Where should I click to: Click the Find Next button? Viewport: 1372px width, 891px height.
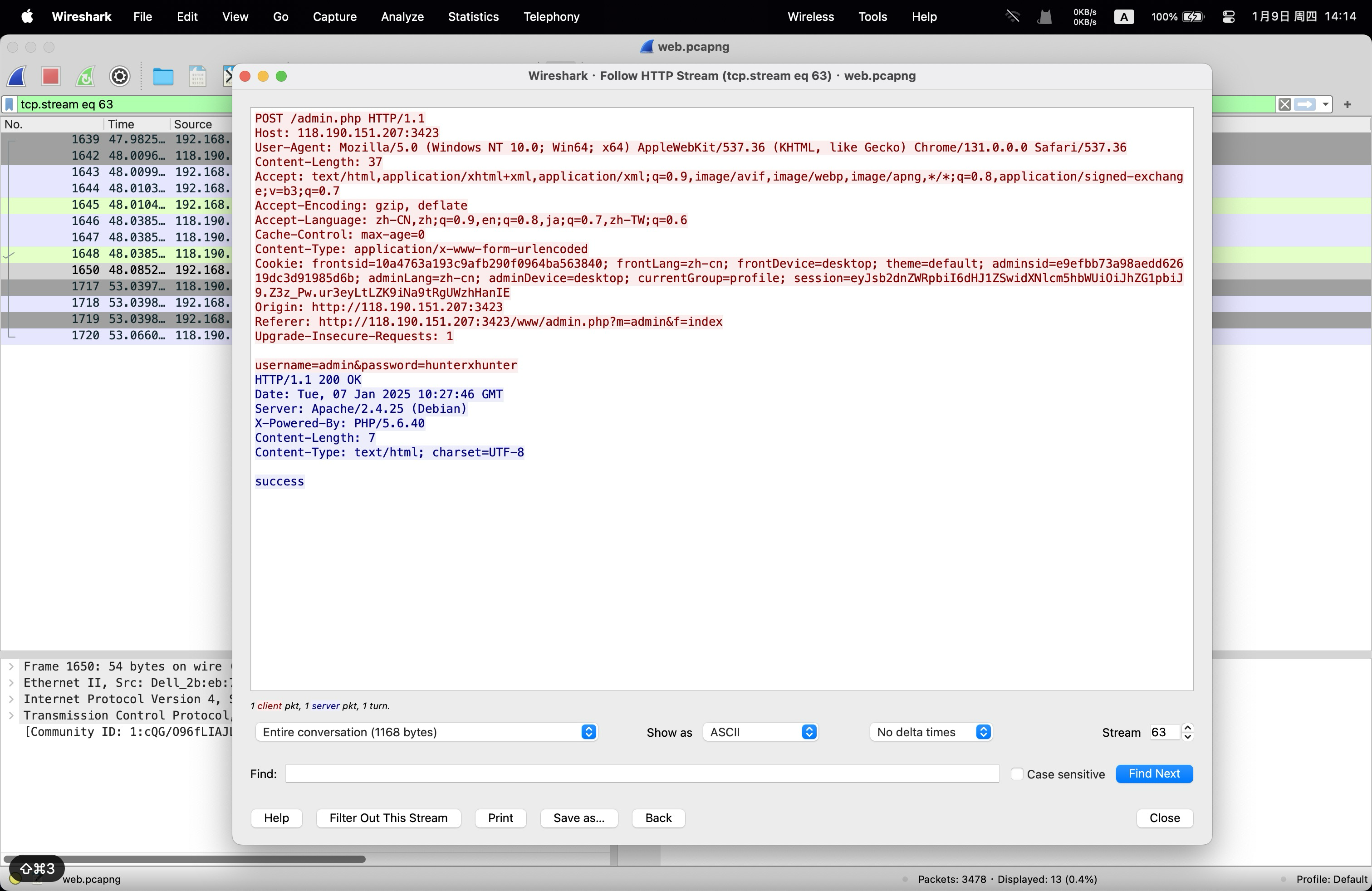[1154, 774]
